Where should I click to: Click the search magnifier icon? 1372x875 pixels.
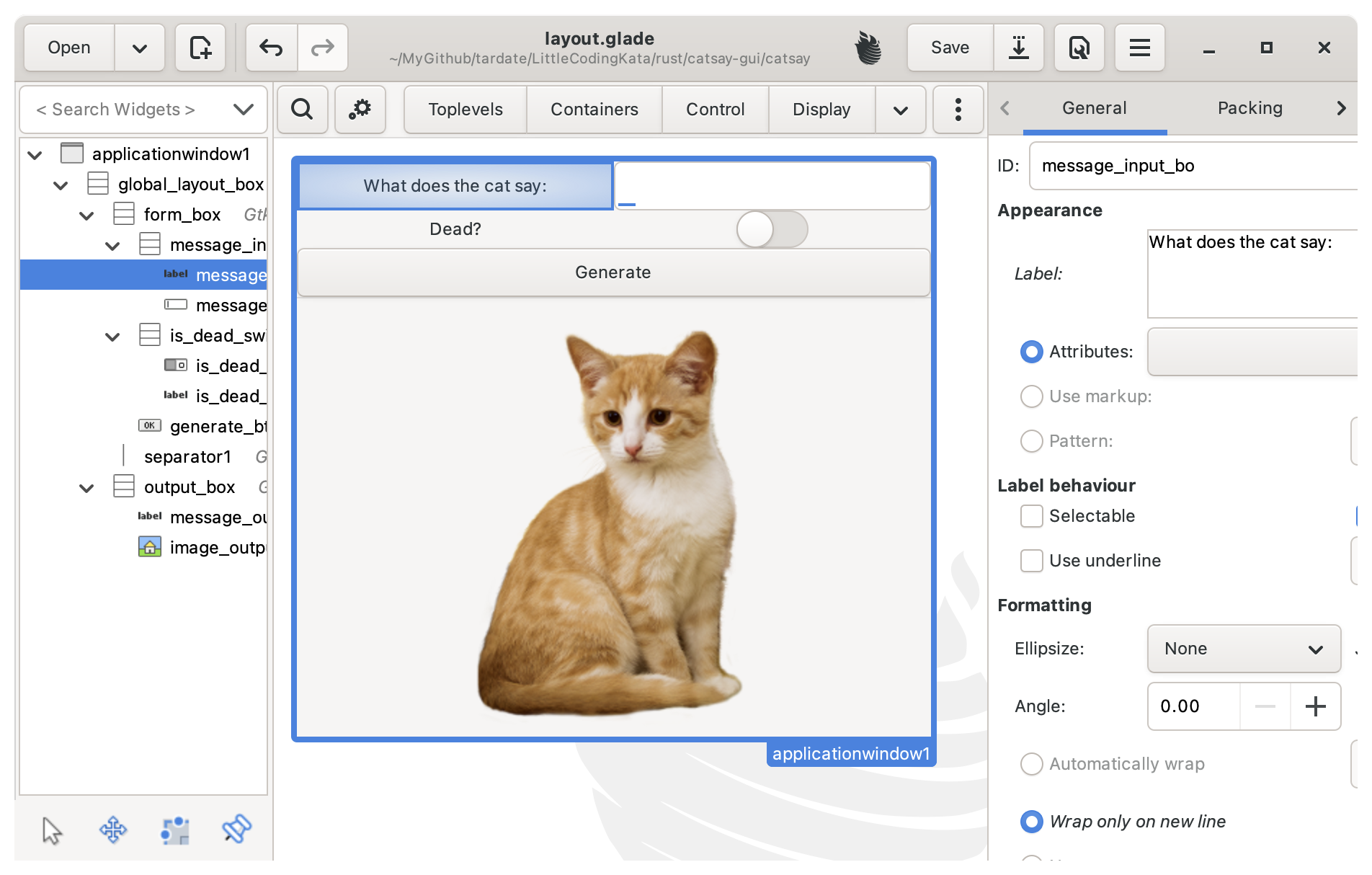coord(302,110)
